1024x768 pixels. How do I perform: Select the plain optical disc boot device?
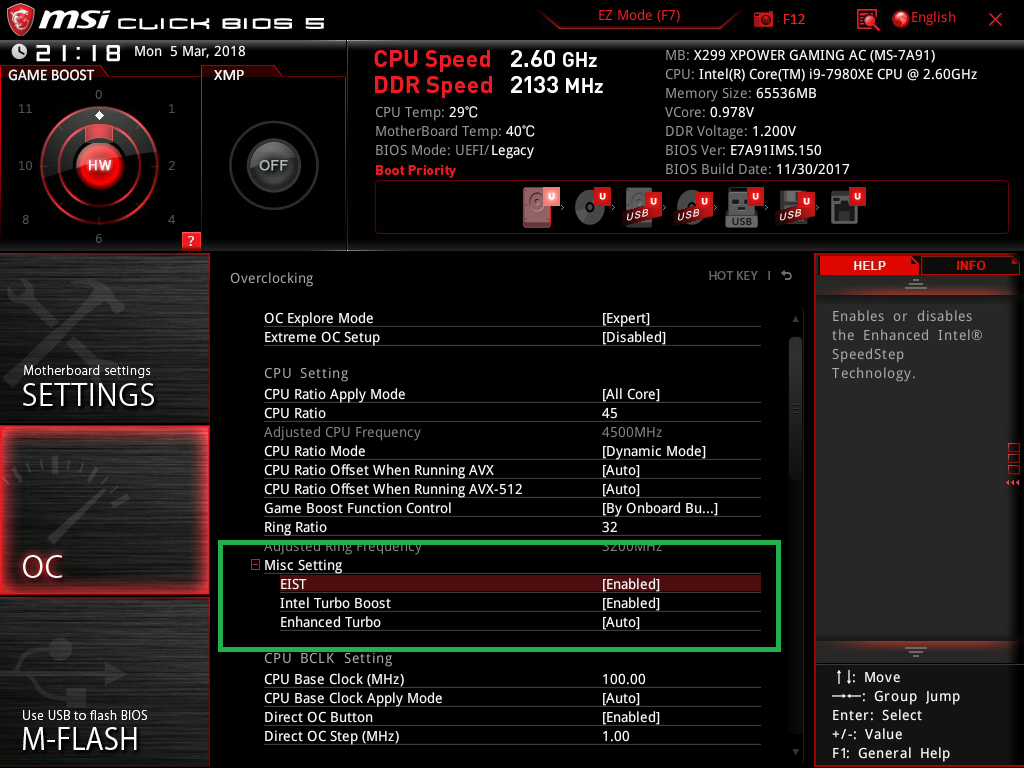592,207
